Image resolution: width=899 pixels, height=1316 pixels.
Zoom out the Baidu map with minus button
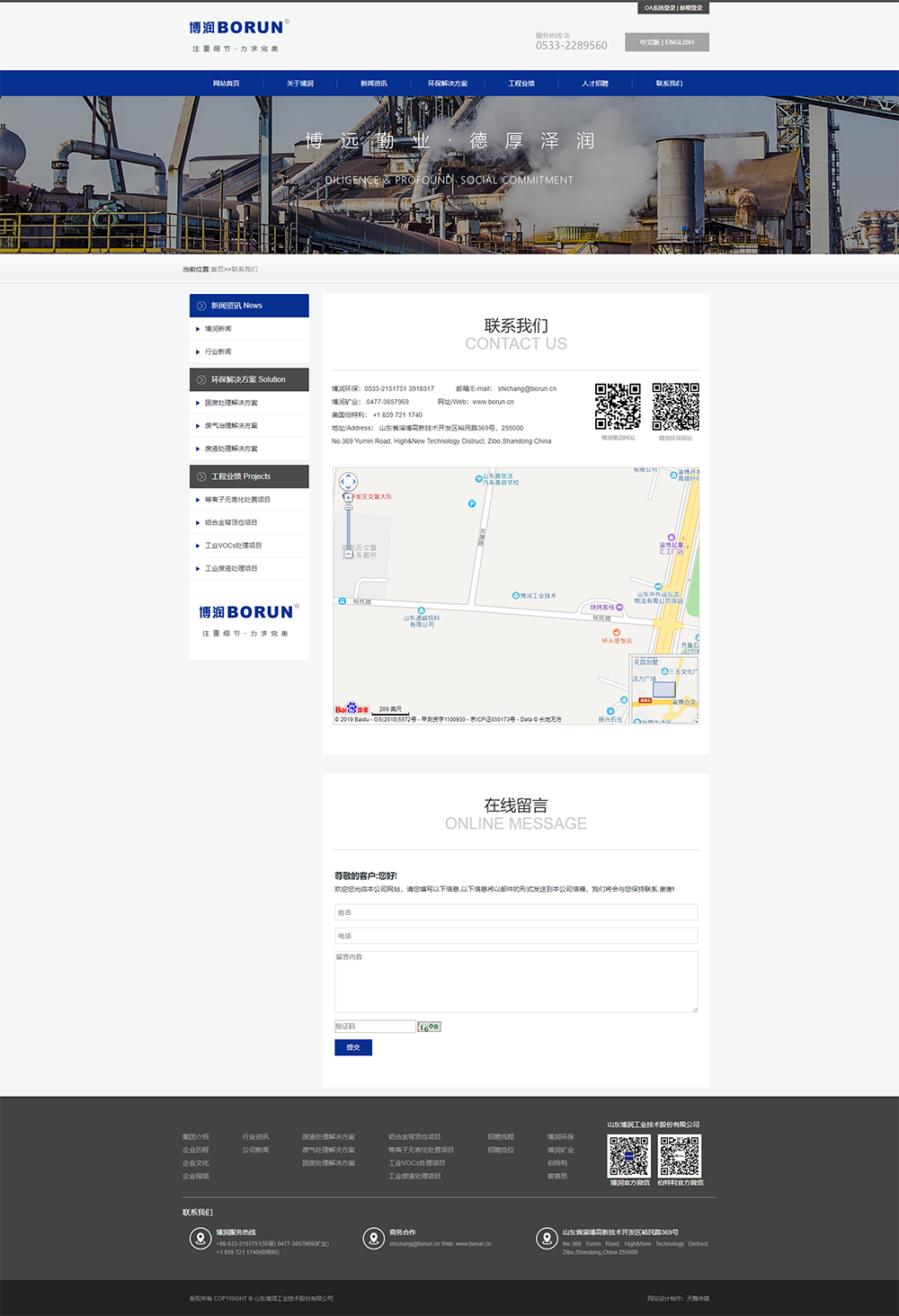click(349, 555)
